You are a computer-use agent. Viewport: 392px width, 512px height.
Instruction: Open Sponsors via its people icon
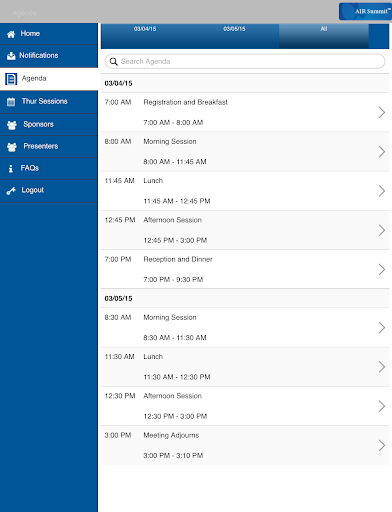click(12, 125)
